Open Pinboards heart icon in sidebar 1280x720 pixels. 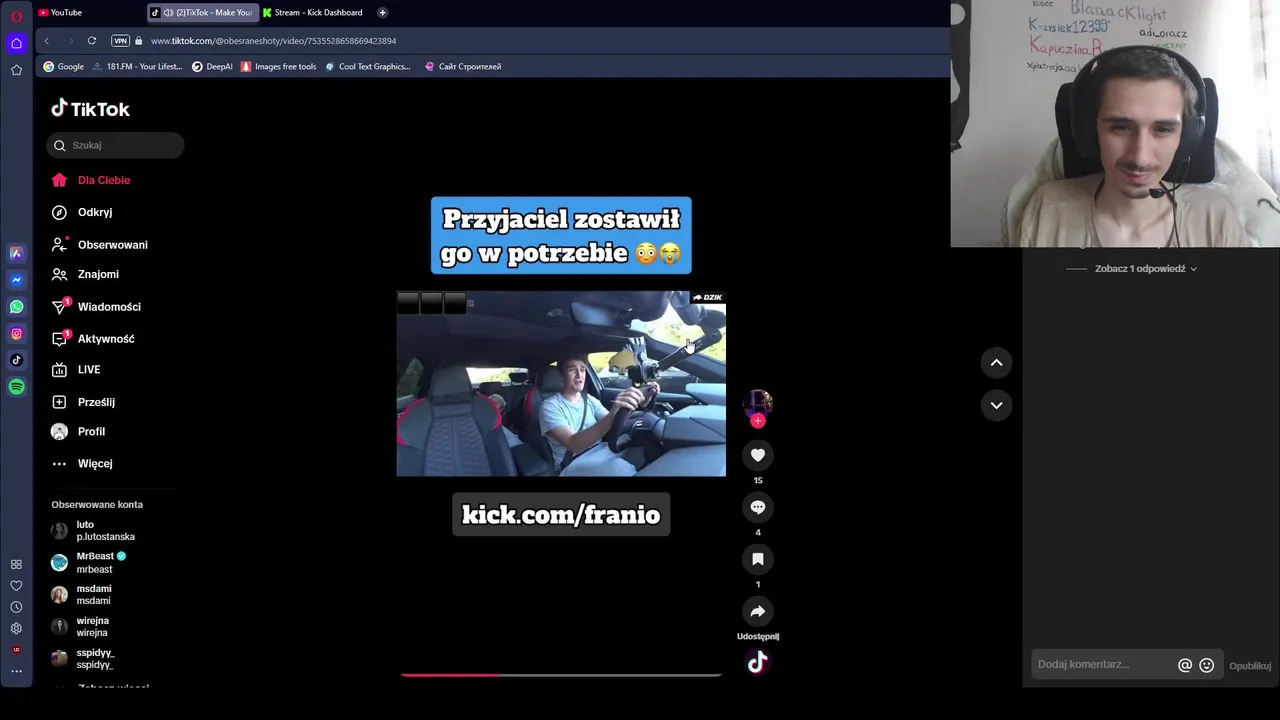tap(16, 586)
